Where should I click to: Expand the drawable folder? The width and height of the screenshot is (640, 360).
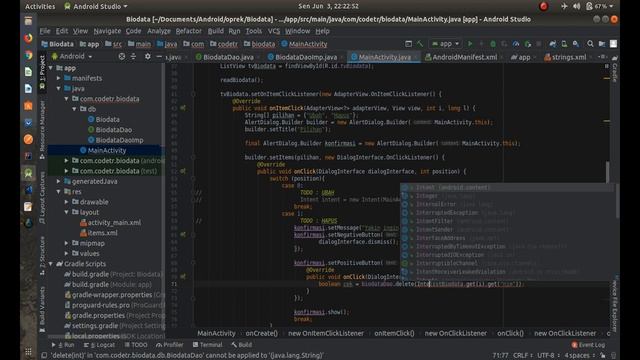(x=67, y=202)
